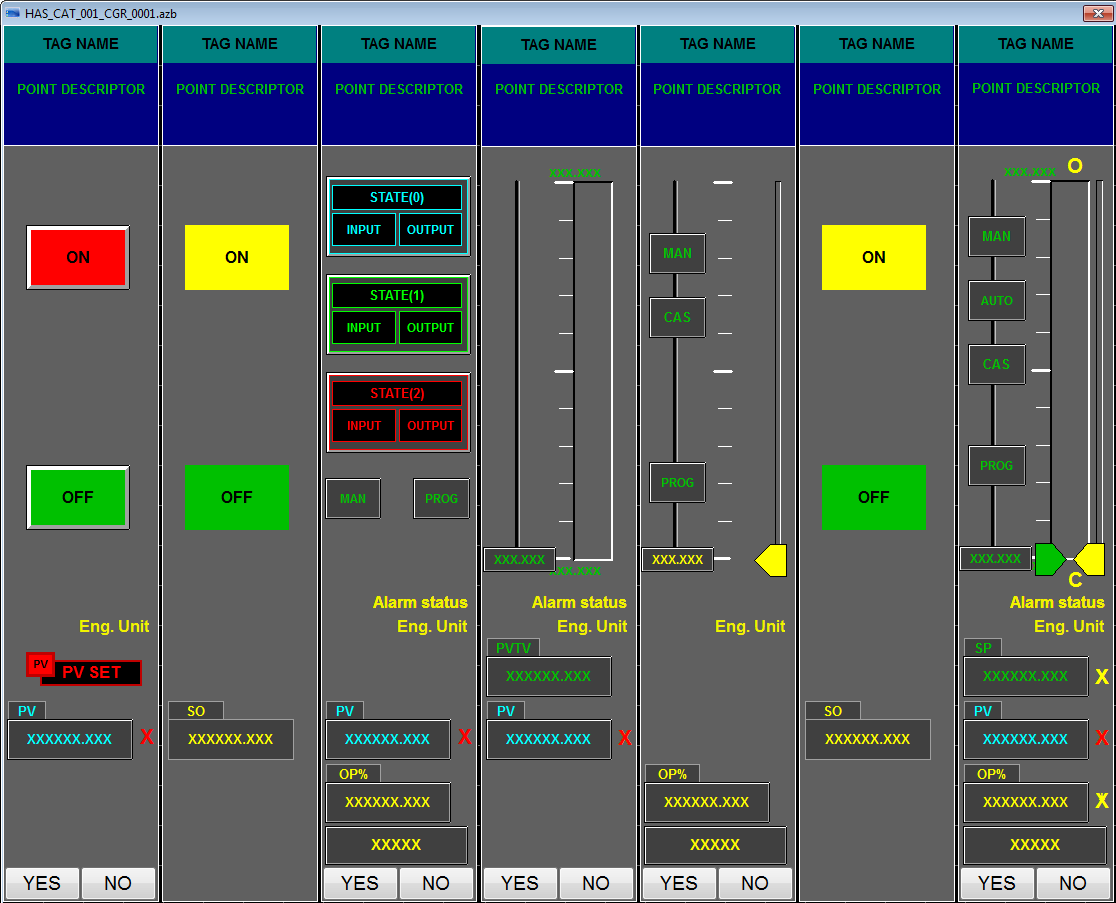
Task: Click the green pentagon pointer marker
Action: [1048, 559]
